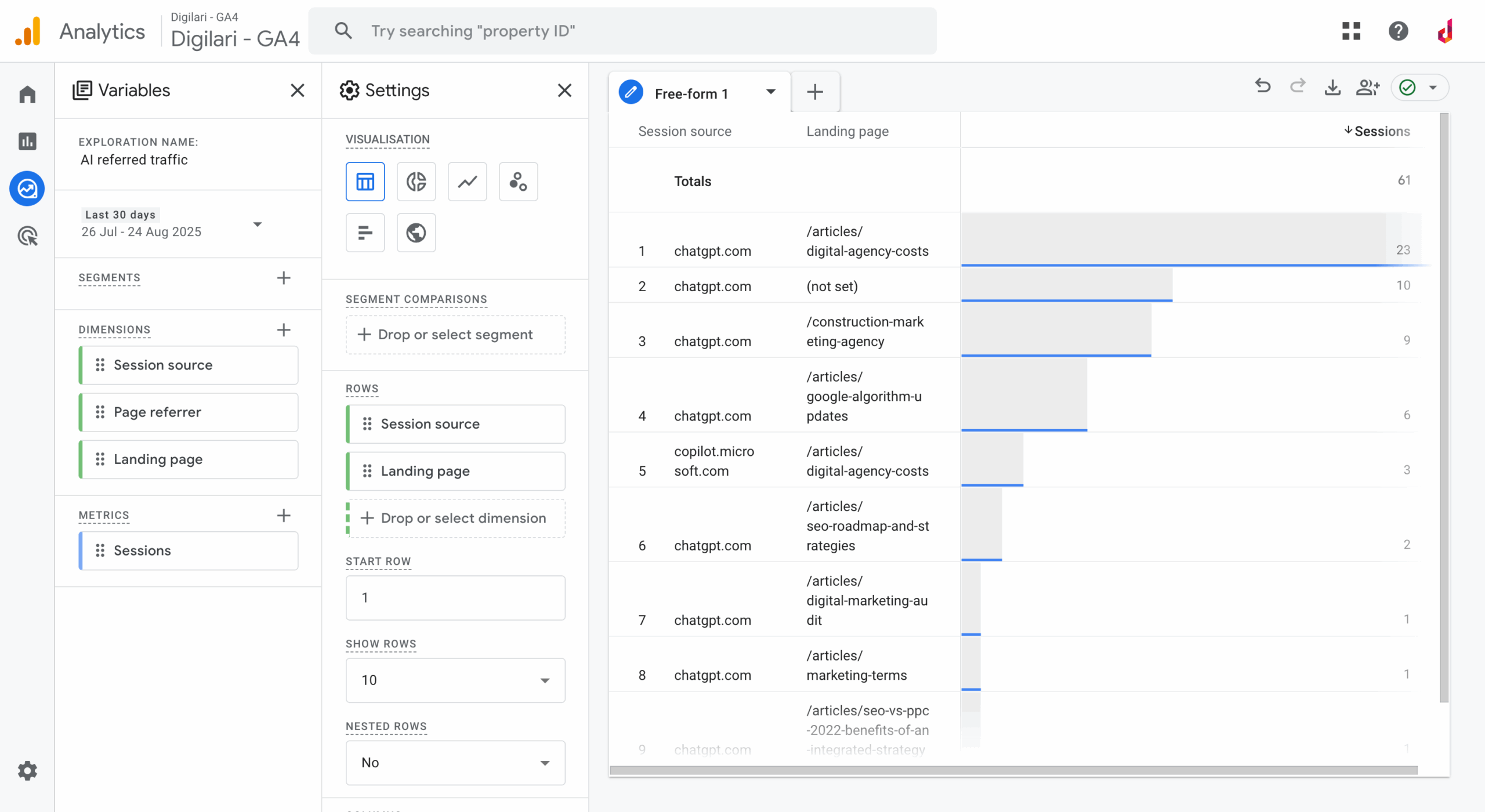Click the horizontal scrollbar under the table
Viewport: 1485px width, 812px height.
pos(1013,770)
